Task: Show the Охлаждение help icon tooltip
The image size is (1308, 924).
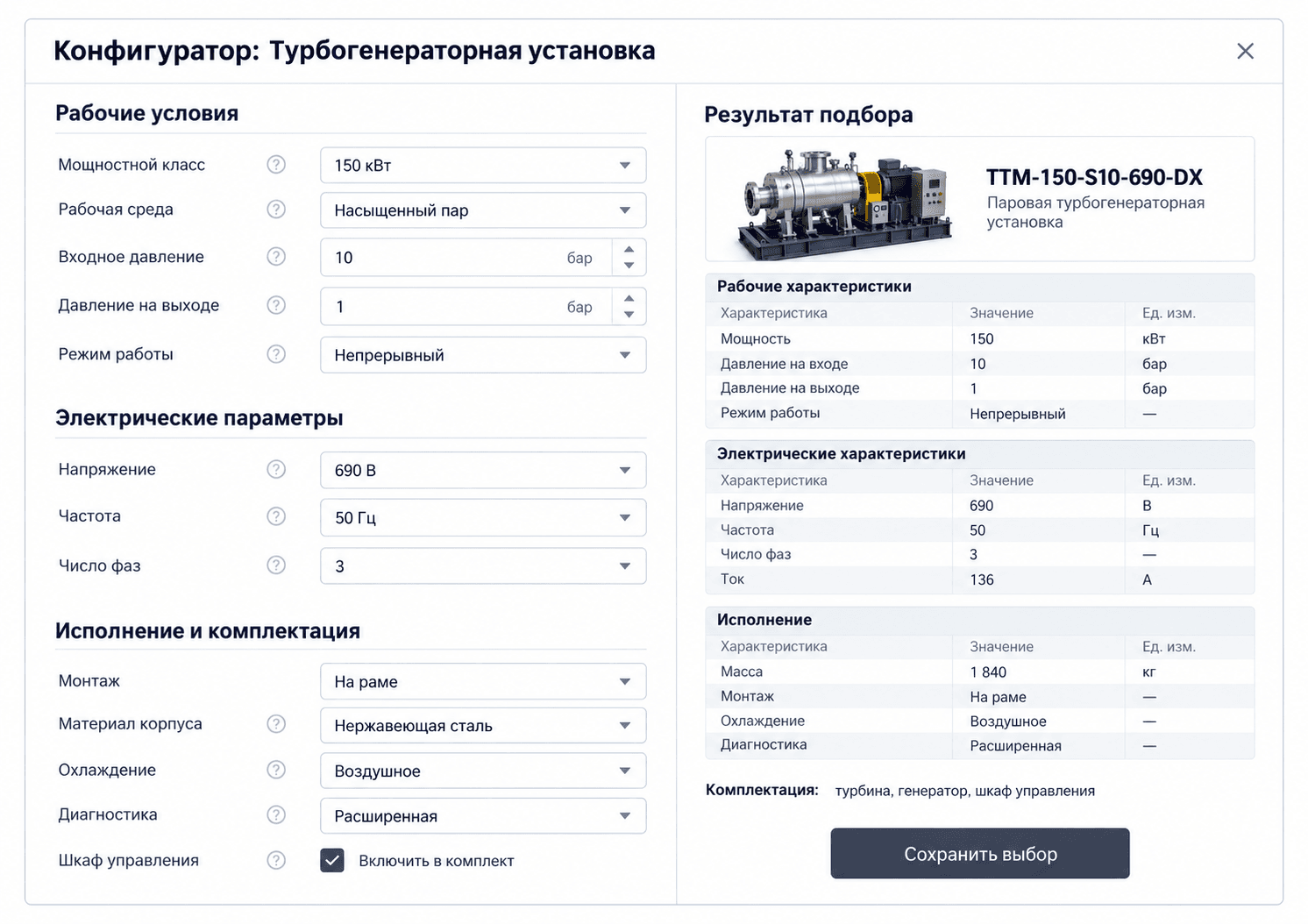Action: 276,770
